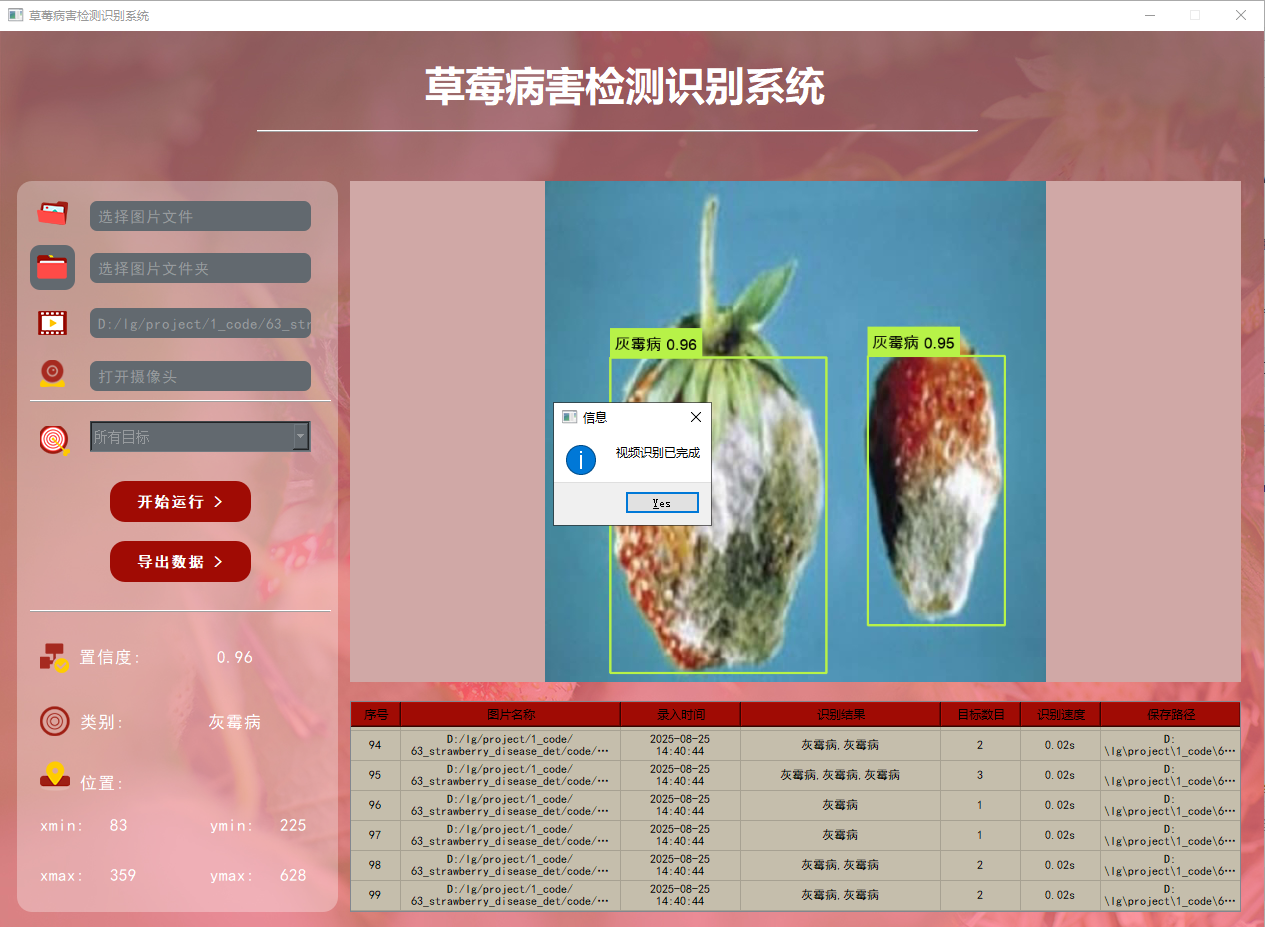The height and width of the screenshot is (927, 1265).
Task: Click the 开始运行 button
Action: pyautogui.click(x=180, y=501)
